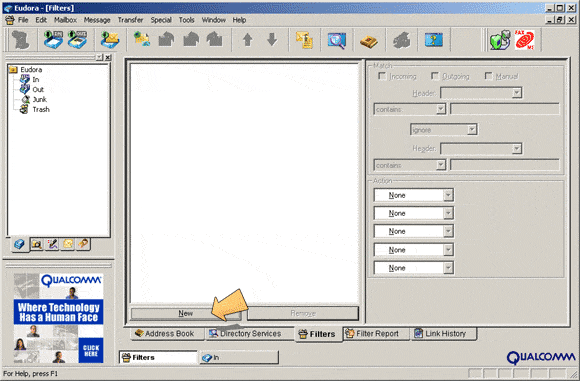Click the context Help question mark icon

click(434, 40)
